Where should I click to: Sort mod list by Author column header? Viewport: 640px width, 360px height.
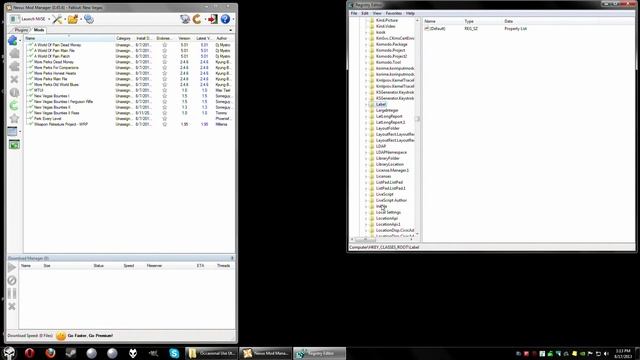pyautogui.click(x=223, y=38)
